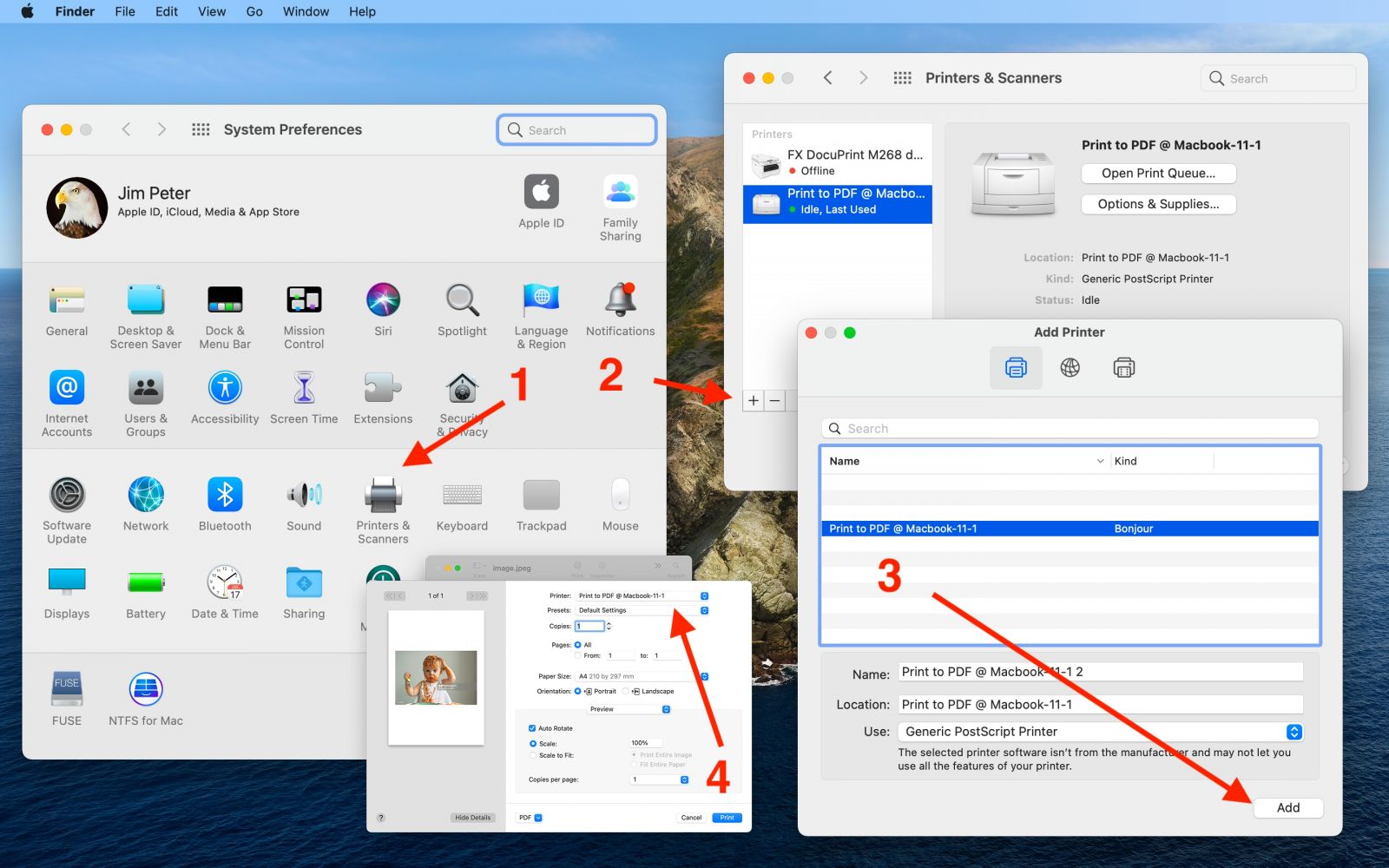Open the Use driver dropdown in Add Printer
Image resolution: width=1389 pixels, height=868 pixels.
(1100, 732)
